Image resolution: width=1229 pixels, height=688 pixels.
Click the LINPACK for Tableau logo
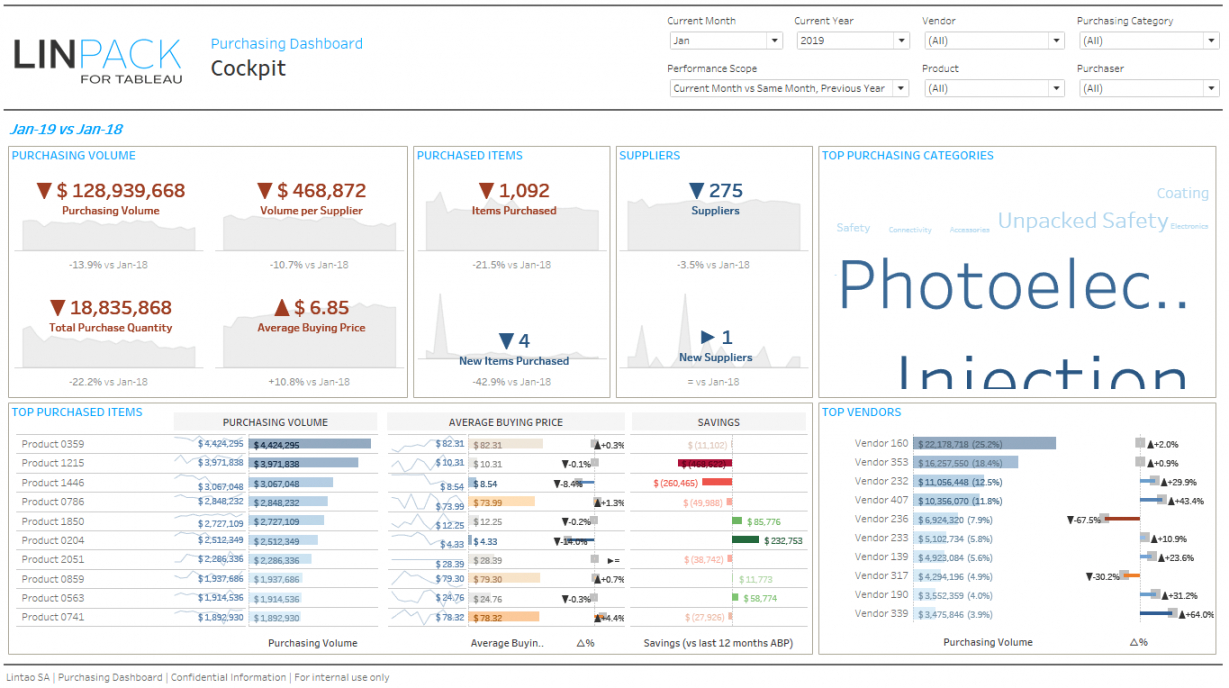(98, 60)
